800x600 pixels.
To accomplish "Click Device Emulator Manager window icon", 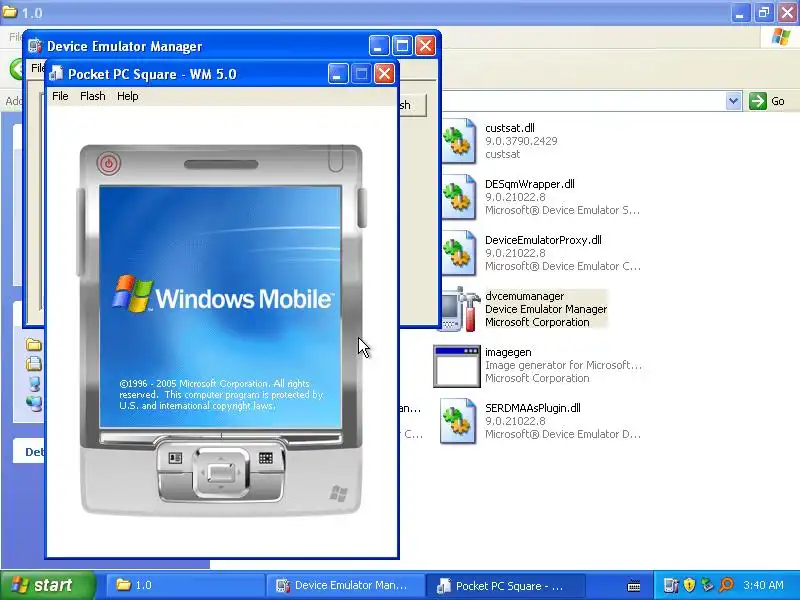I will (35, 46).
